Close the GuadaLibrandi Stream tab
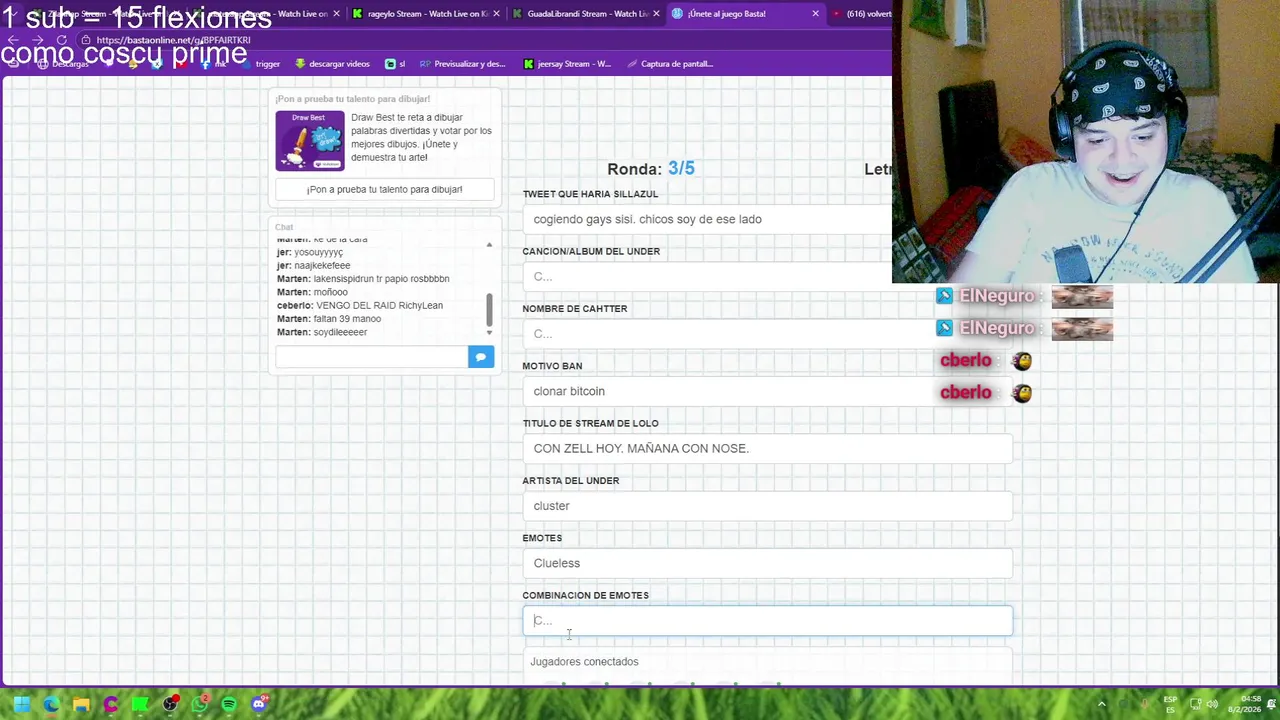Screen dimensions: 1280x720 tap(656, 14)
